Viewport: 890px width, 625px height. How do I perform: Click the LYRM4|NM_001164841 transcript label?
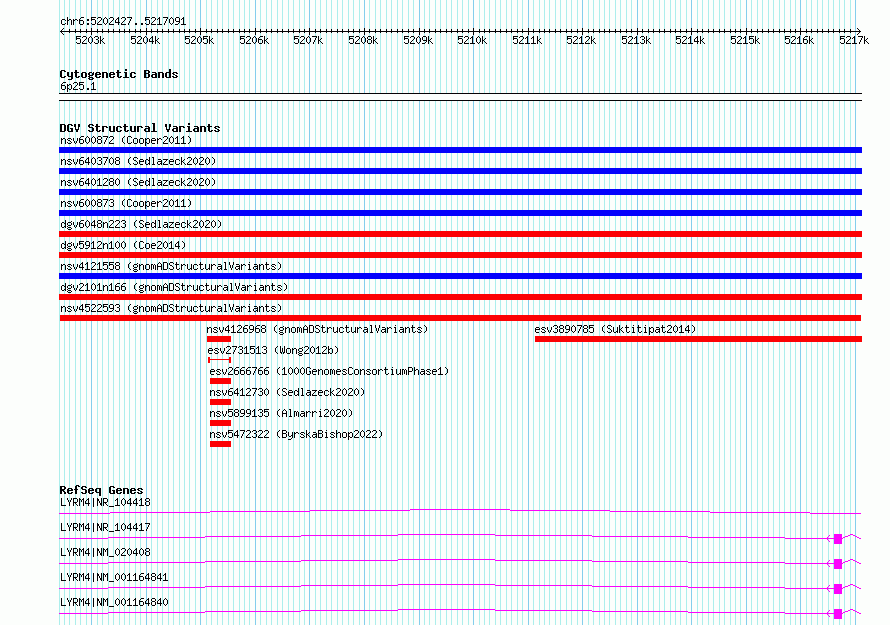tap(114, 577)
